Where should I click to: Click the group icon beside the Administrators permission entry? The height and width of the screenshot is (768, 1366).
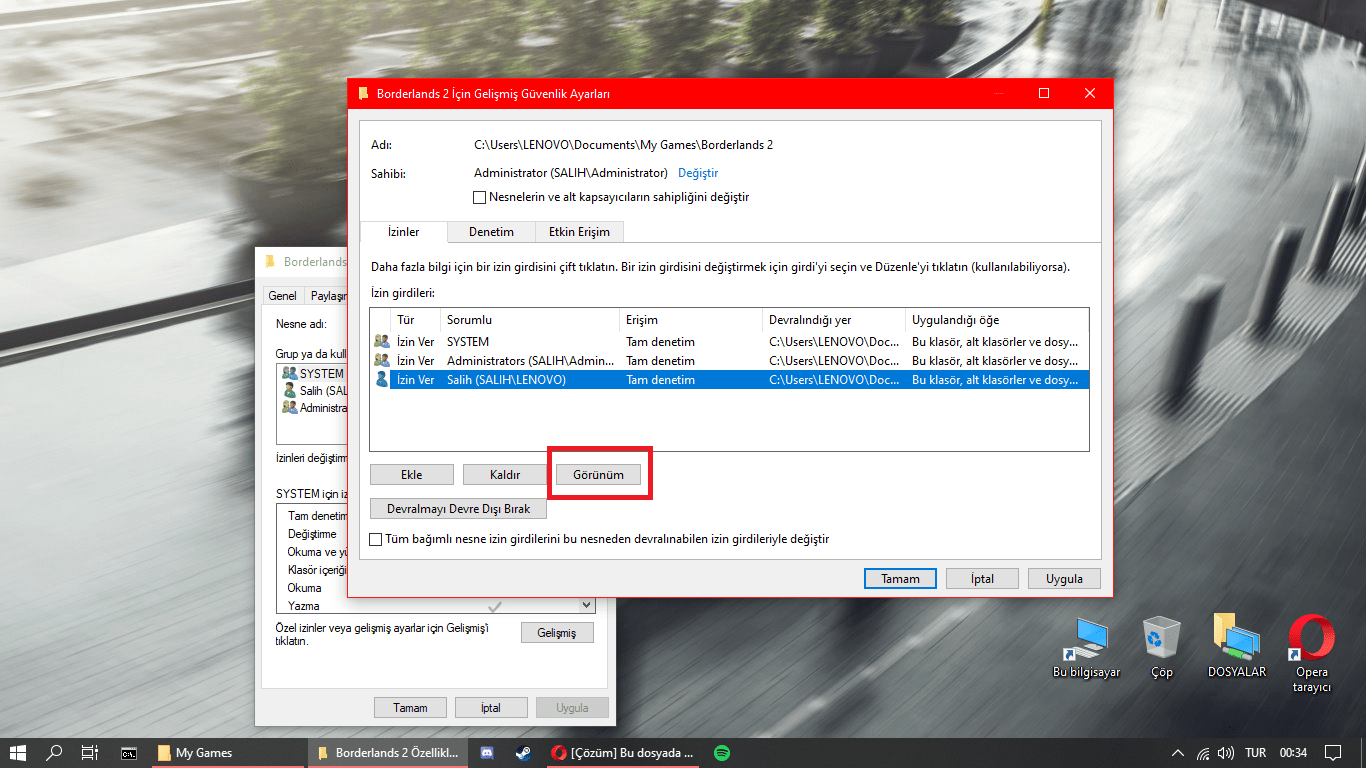coord(381,361)
